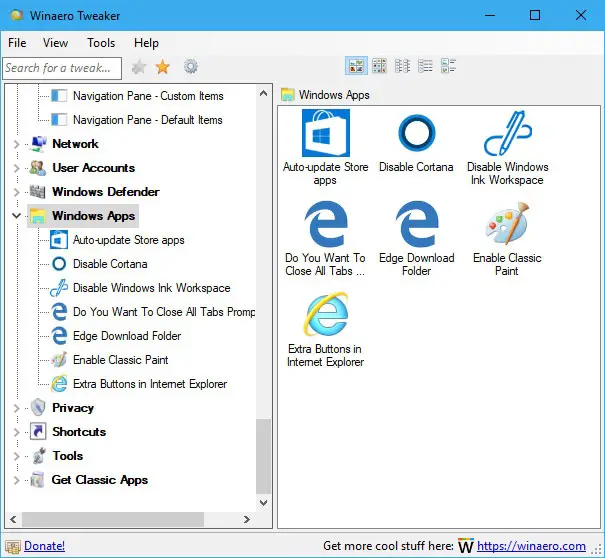The image size is (605, 558).
Task: Switch to details view mode
Action: [448, 66]
